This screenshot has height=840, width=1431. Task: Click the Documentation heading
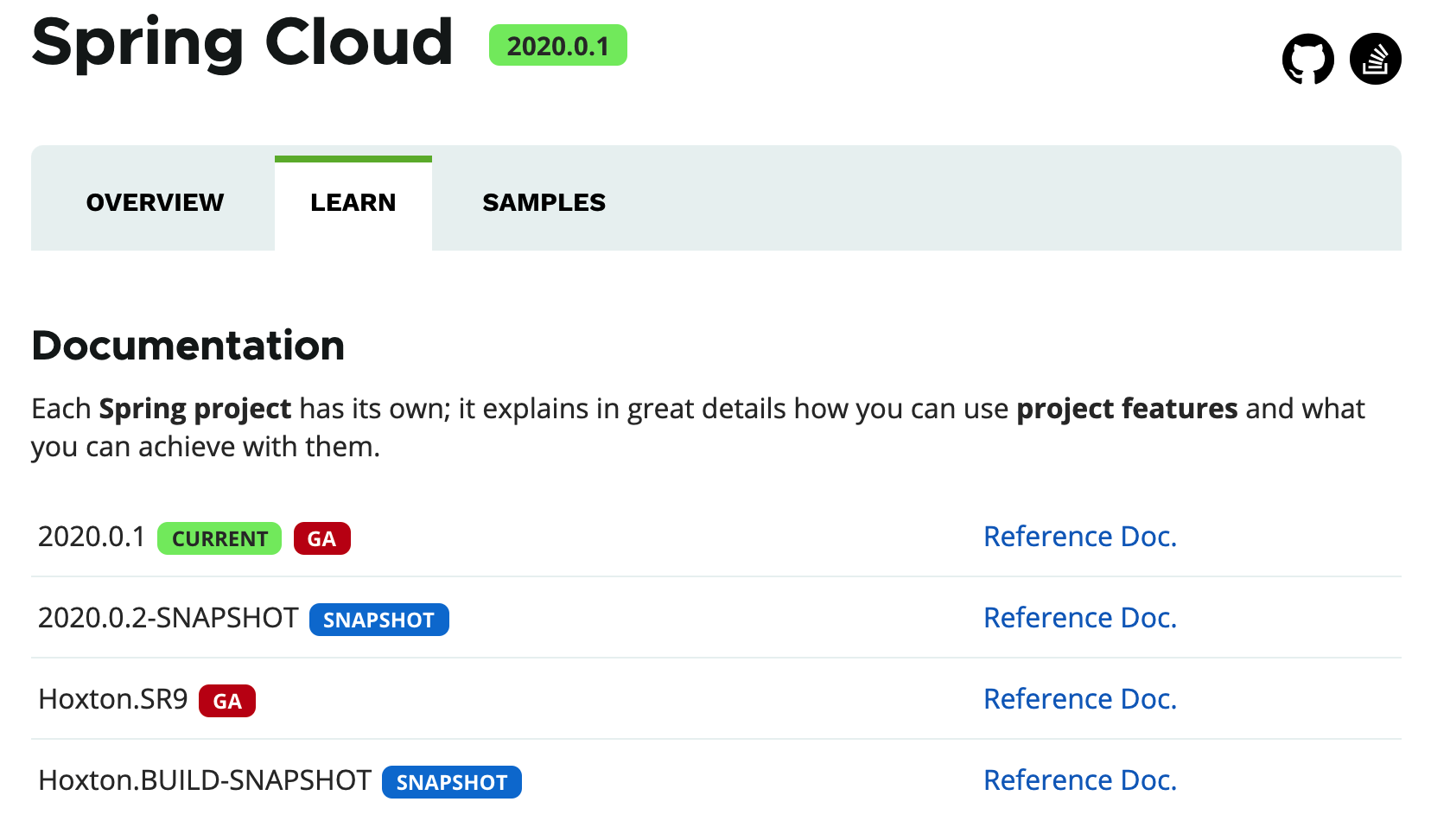pos(188,346)
